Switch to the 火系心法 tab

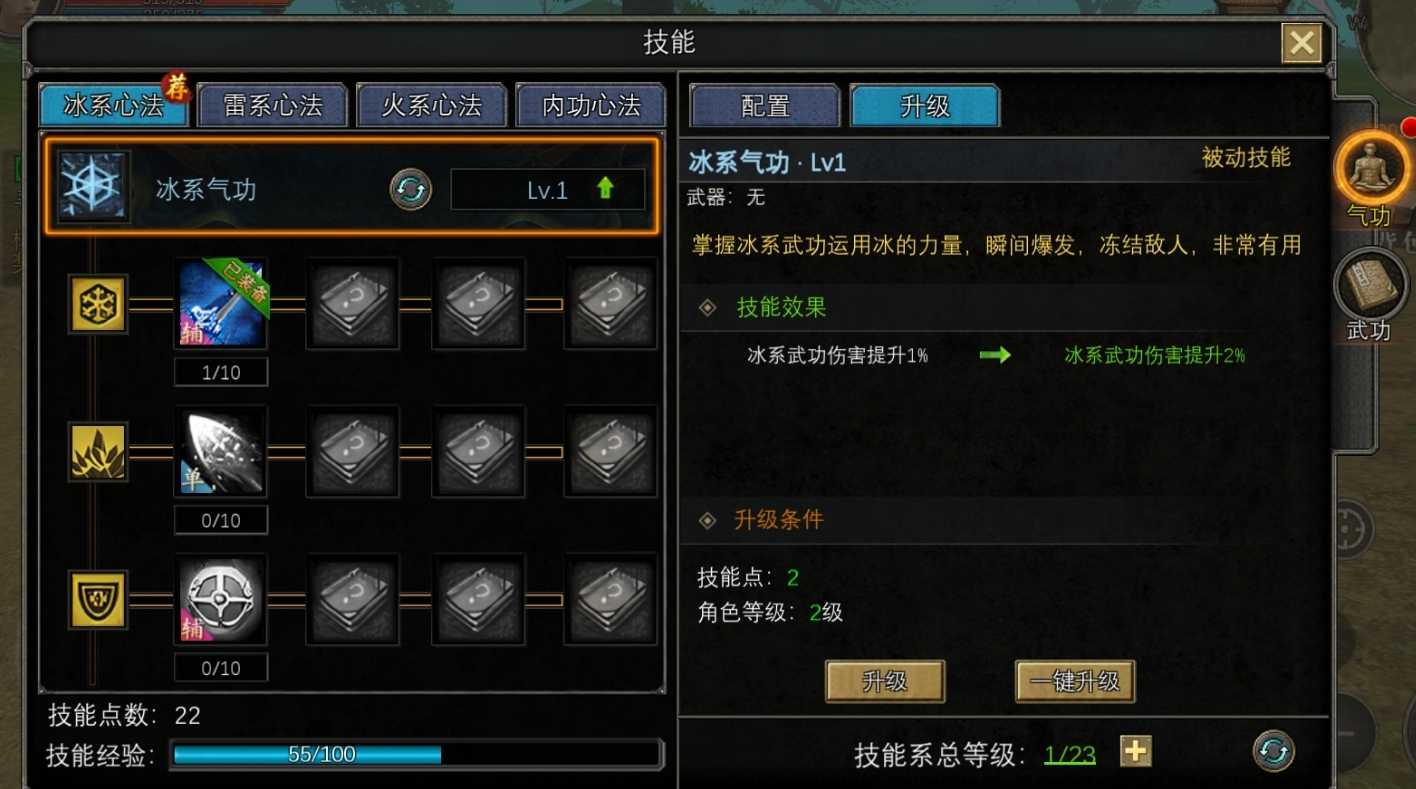point(432,105)
